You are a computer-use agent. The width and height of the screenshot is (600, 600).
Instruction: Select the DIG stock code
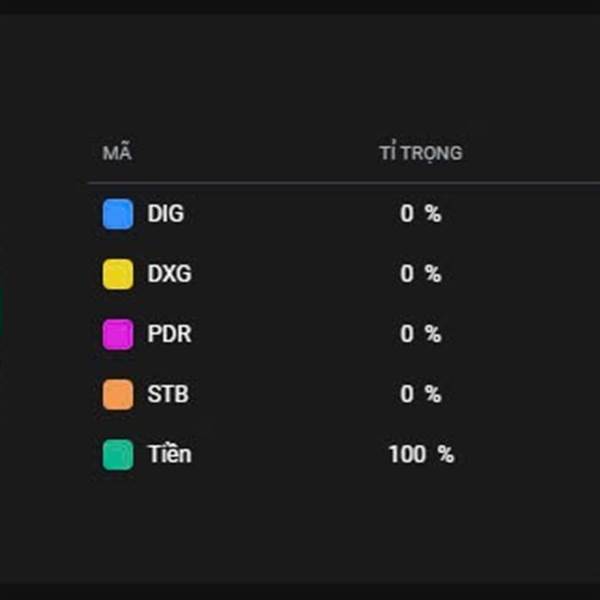pos(166,214)
